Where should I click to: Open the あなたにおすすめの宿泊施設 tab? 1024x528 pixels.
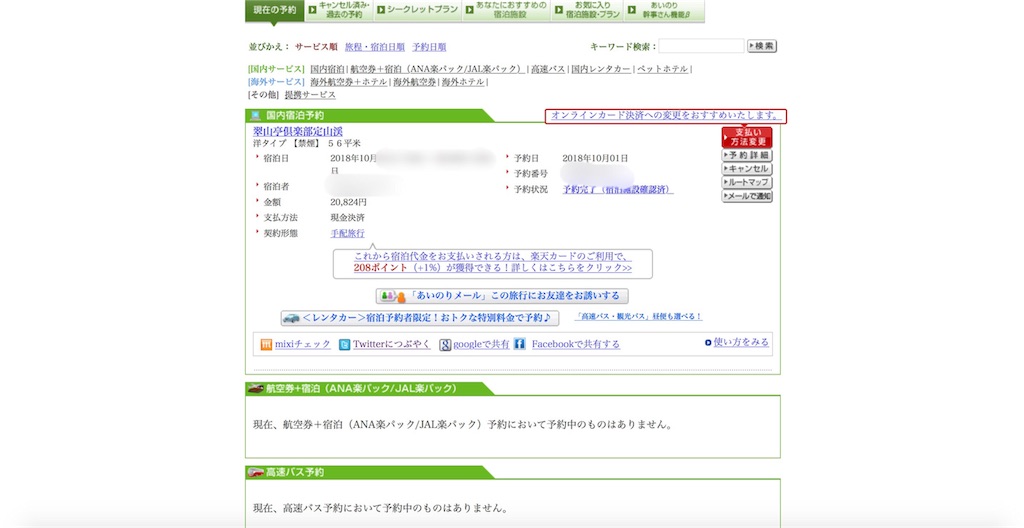[x=506, y=10]
